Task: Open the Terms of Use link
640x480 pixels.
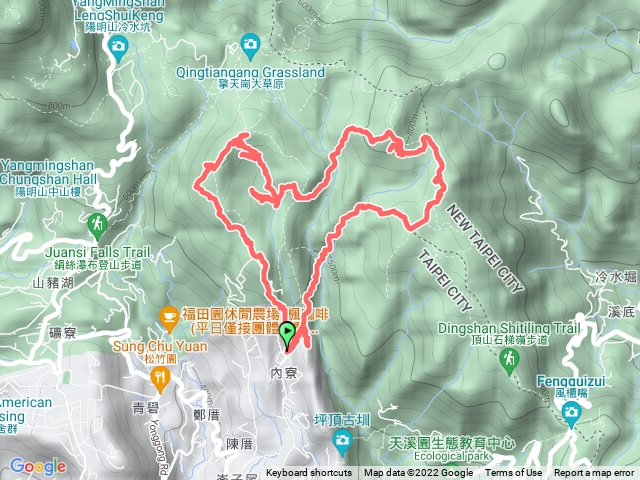Action: tap(513, 473)
